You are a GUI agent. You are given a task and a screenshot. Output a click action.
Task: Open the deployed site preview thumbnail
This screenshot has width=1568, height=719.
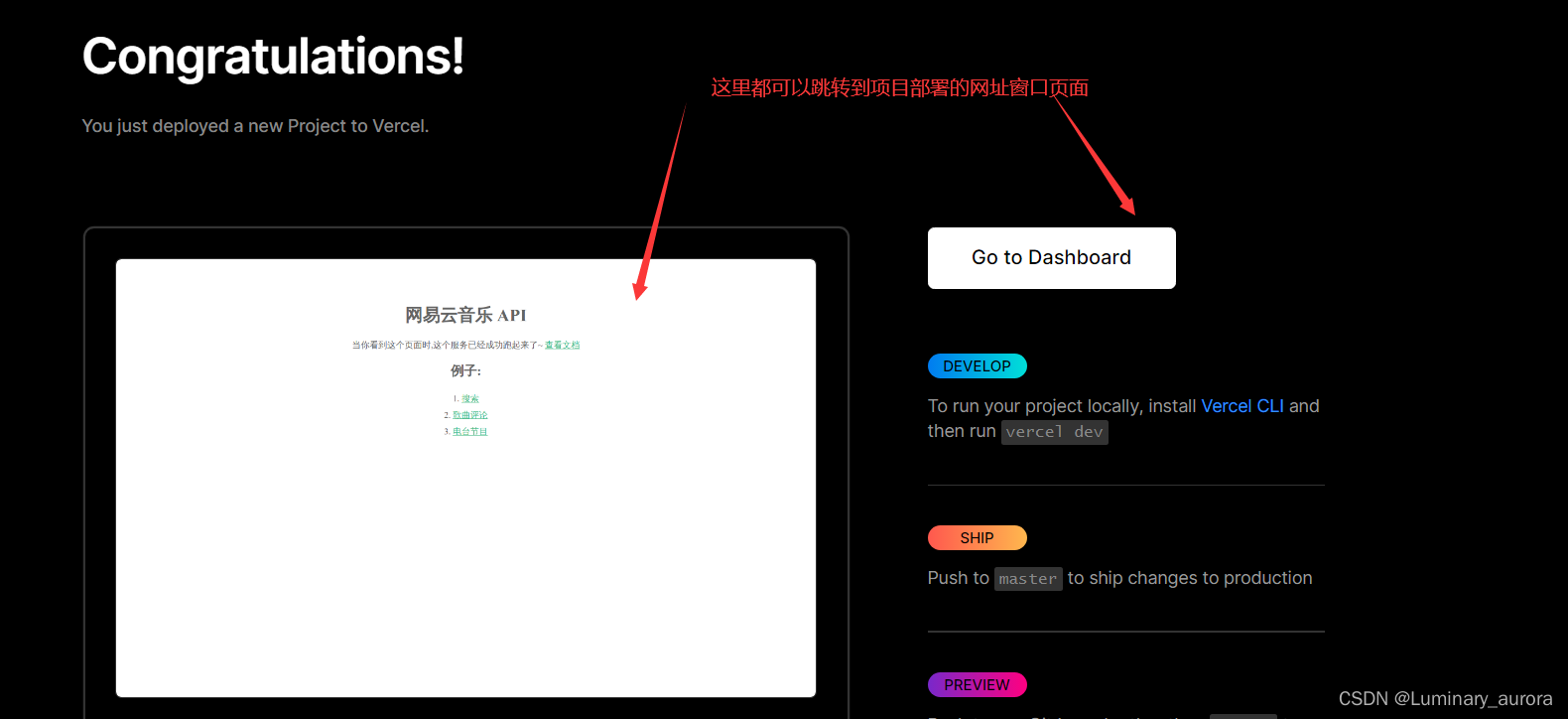click(465, 478)
